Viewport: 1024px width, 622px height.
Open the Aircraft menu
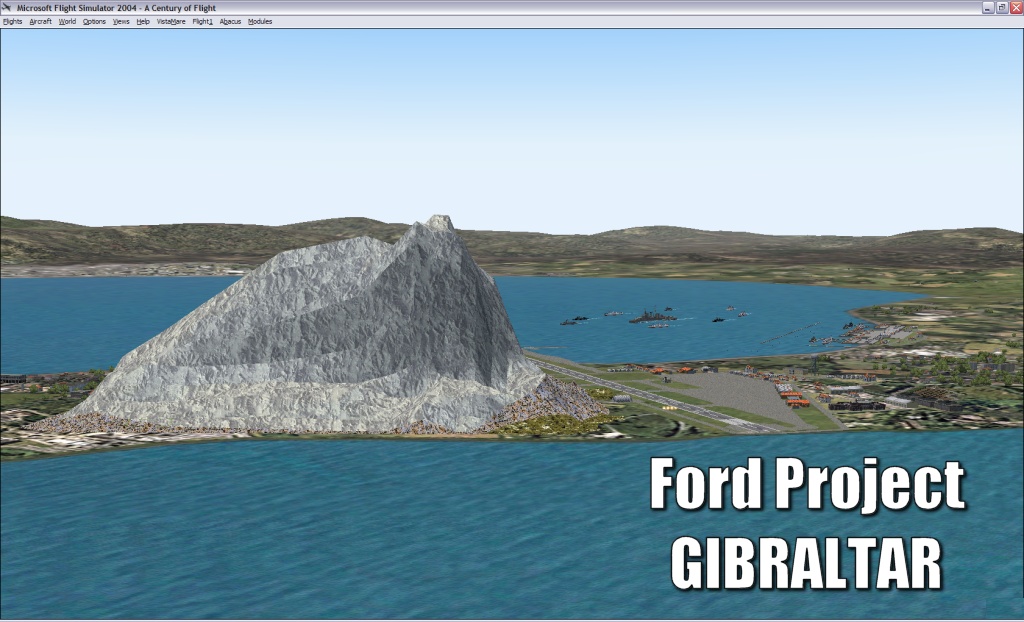40,22
